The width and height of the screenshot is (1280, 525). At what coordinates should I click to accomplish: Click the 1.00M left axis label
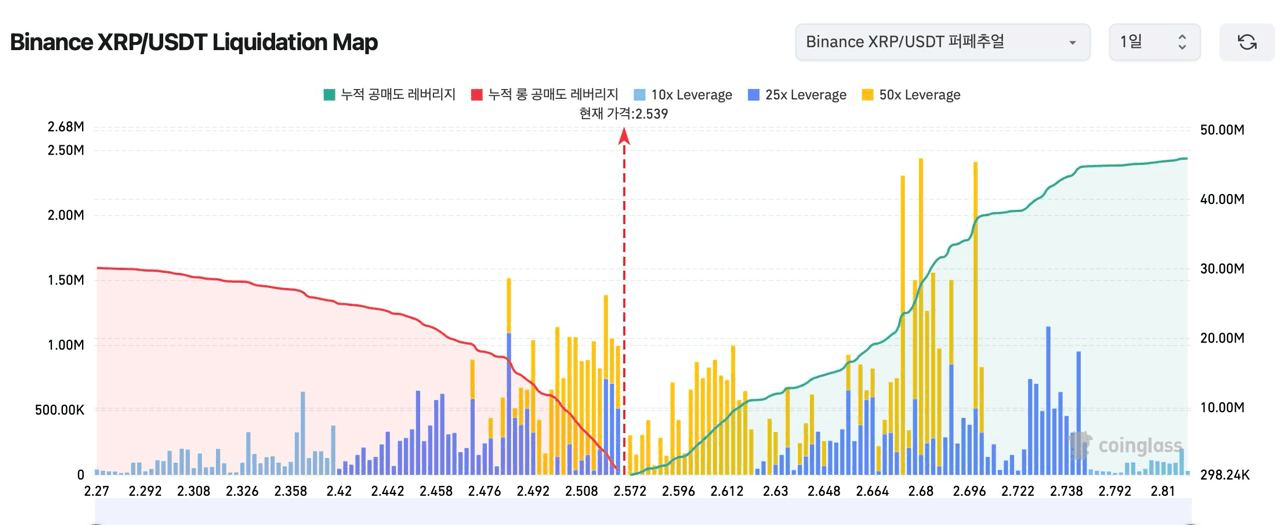(65, 345)
